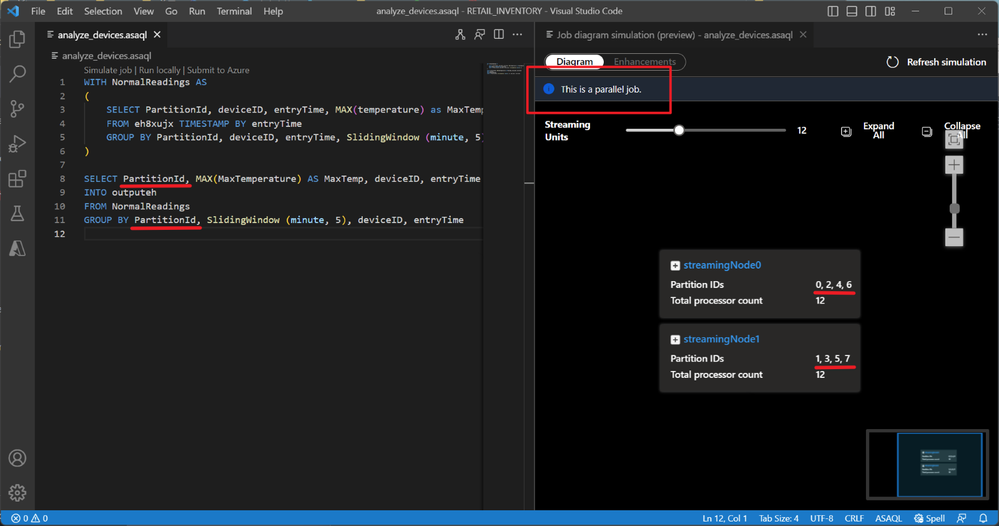Switch to the Diagram view toggle

coord(575,62)
